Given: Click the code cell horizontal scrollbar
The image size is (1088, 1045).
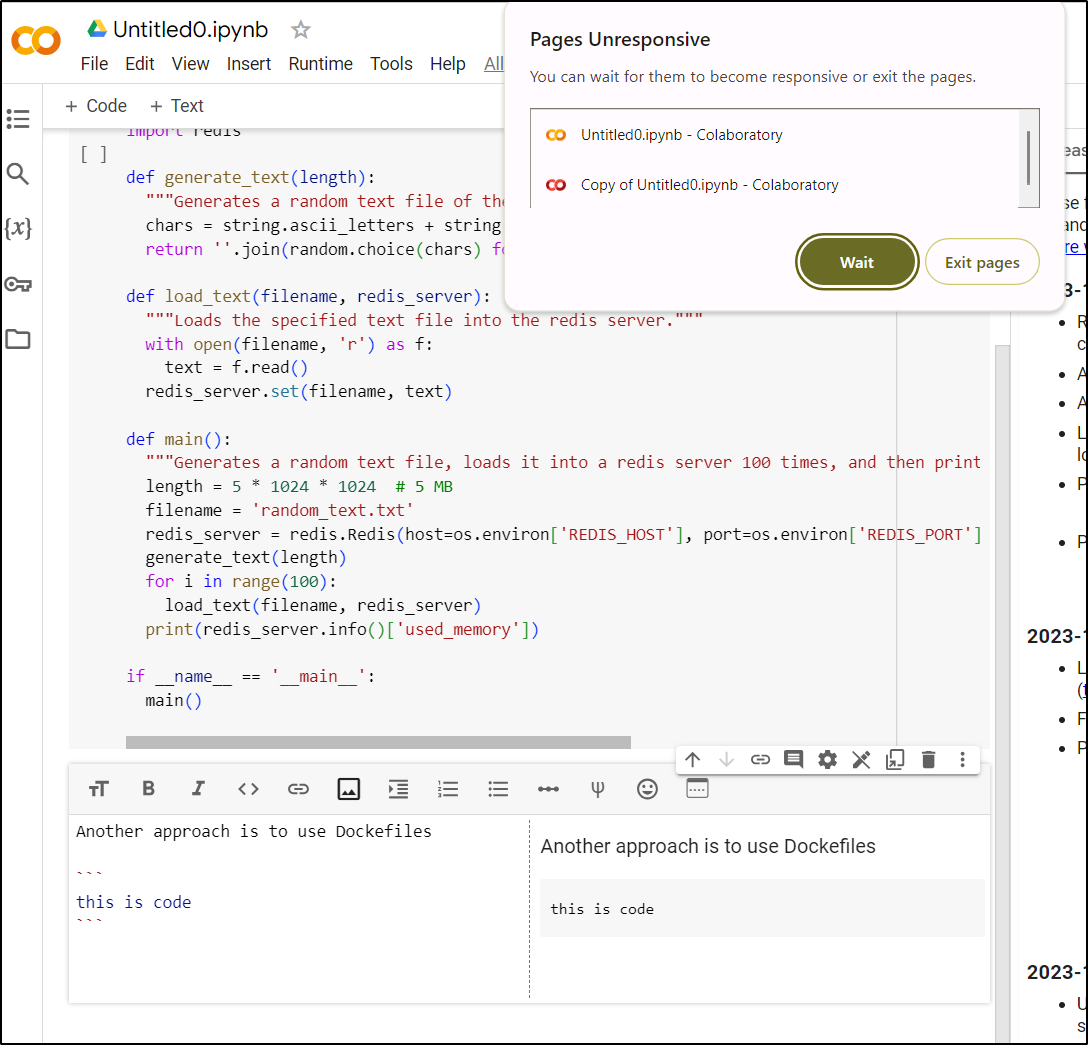Looking at the screenshot, I should [x=378, y=742].
